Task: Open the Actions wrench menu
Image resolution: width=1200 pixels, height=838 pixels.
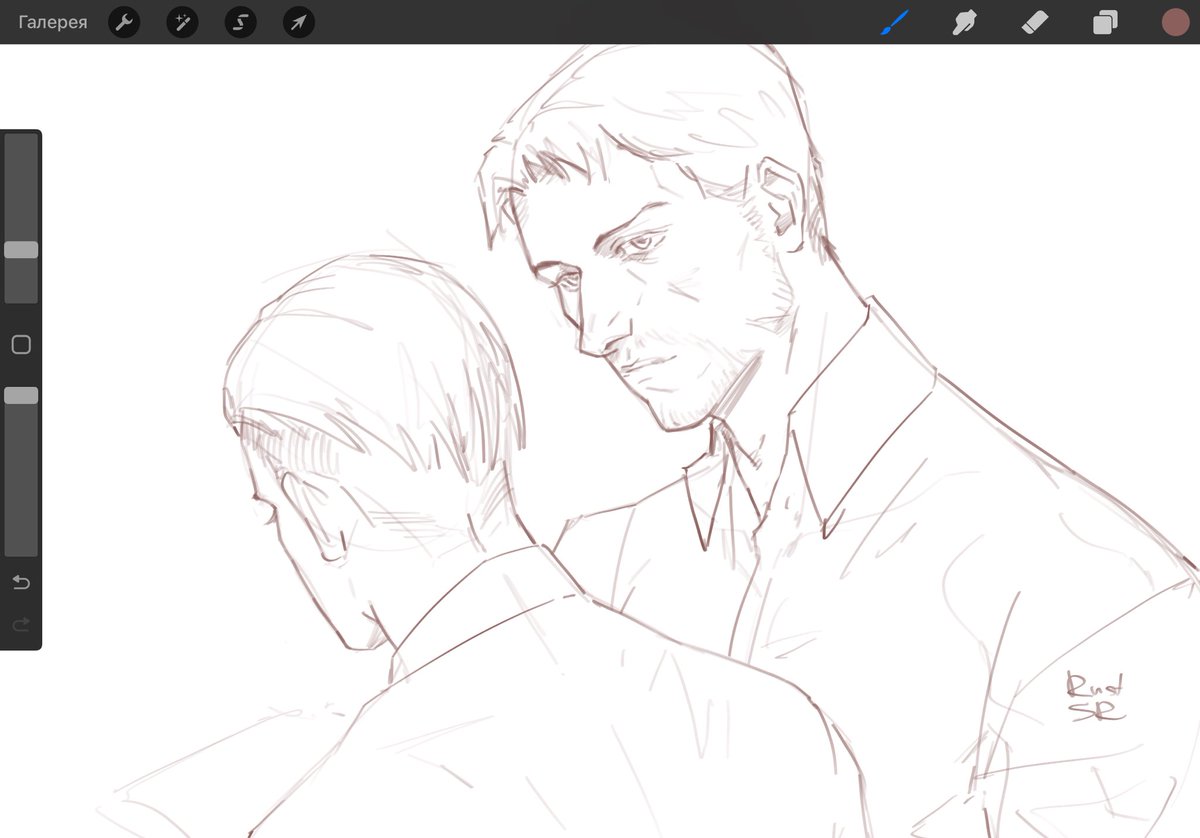Action: (x=124, y=22)
